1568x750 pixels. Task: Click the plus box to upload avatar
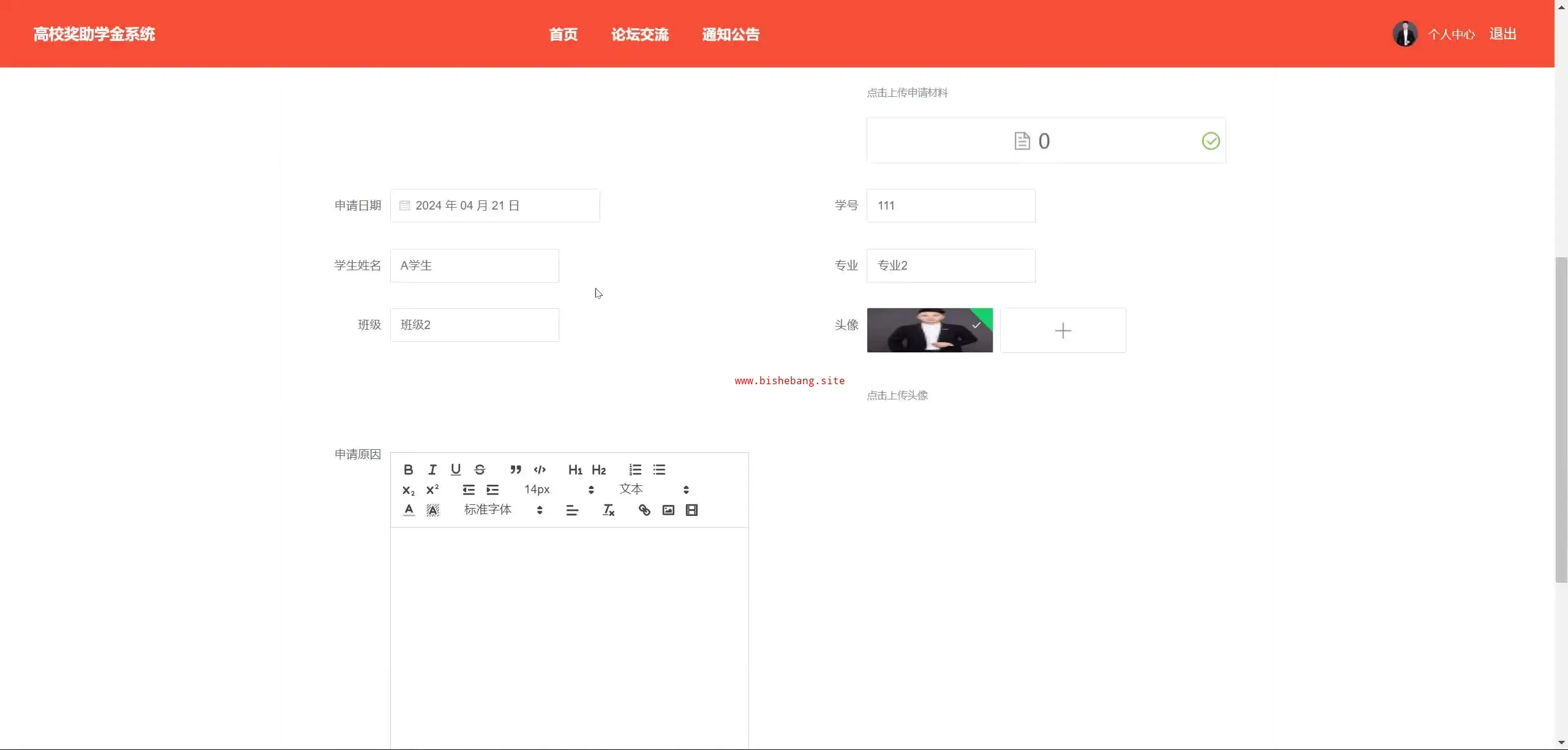pos(1063,331)
